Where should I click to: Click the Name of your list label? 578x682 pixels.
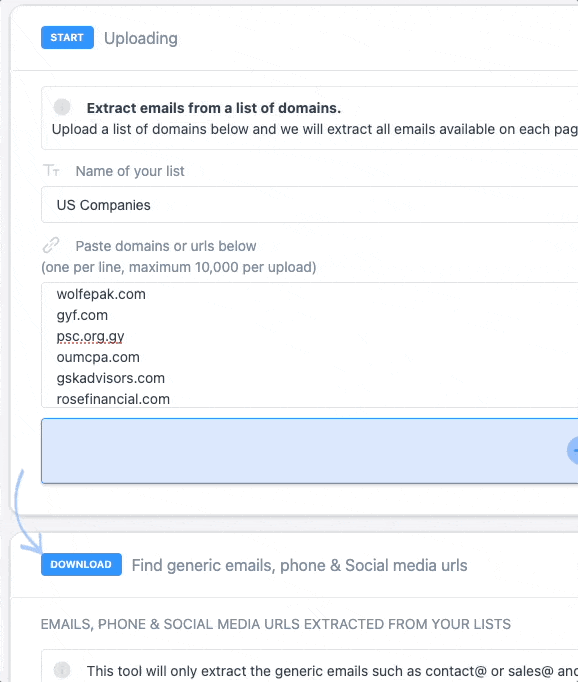[130, 171]
